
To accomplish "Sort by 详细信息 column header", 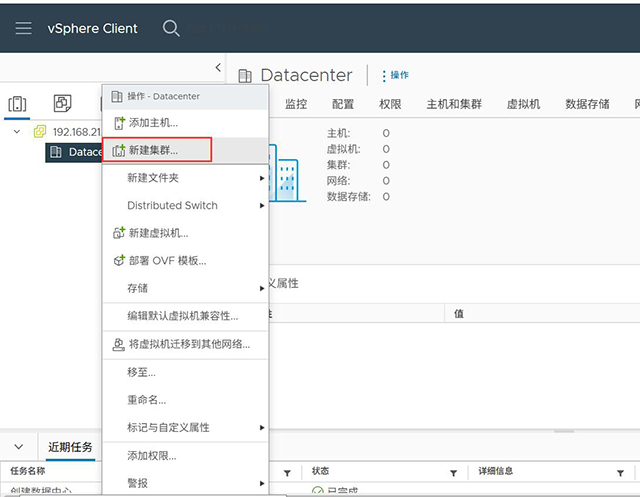I will [496, 471].
